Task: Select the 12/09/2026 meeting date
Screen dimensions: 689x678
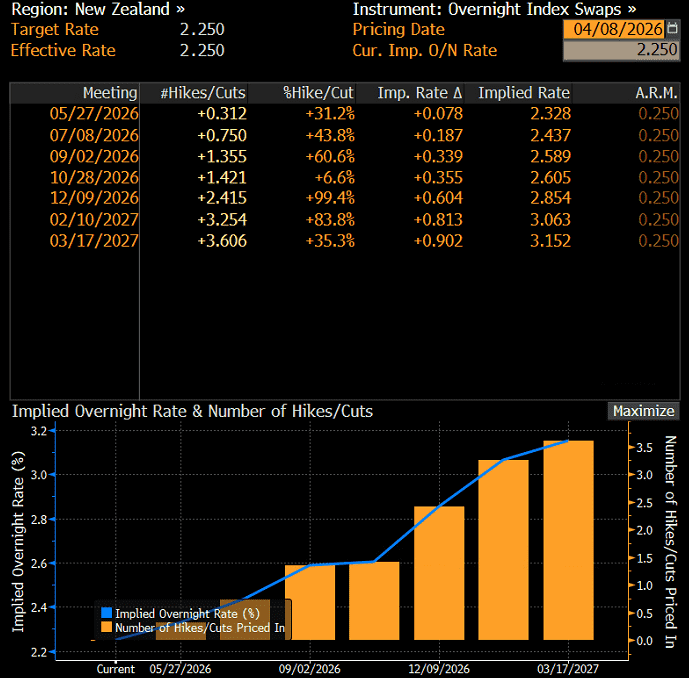Action: click(94, 198)
